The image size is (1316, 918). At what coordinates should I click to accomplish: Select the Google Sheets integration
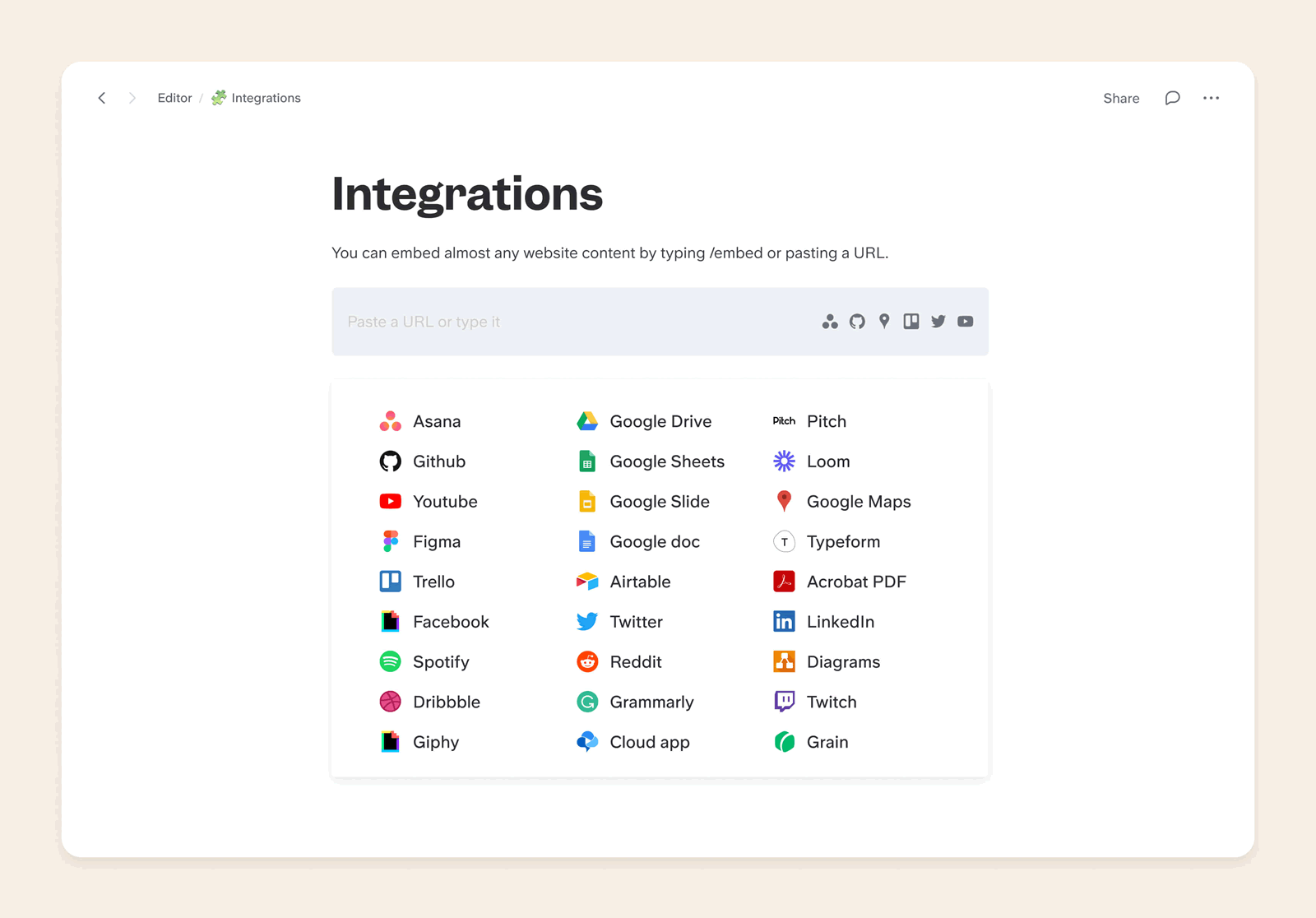651,461
